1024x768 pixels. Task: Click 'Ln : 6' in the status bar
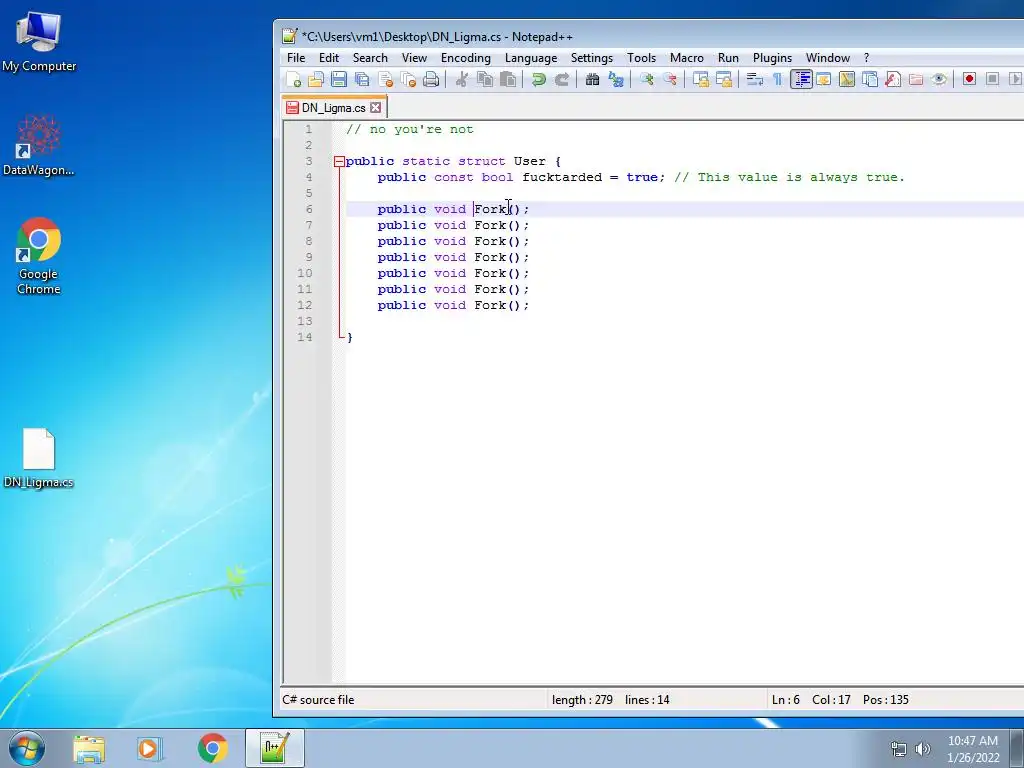tap(786, 699)
